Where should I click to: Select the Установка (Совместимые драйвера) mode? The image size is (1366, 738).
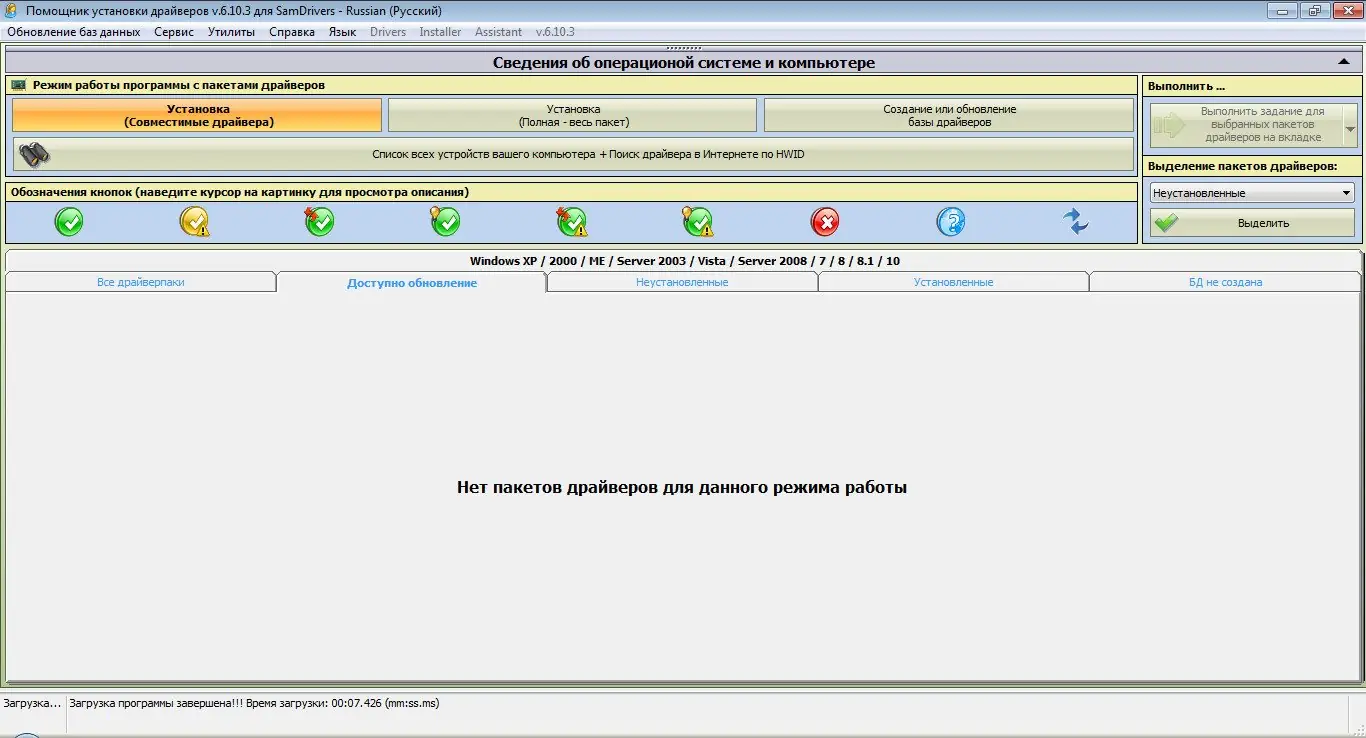(x=196, y=115)
